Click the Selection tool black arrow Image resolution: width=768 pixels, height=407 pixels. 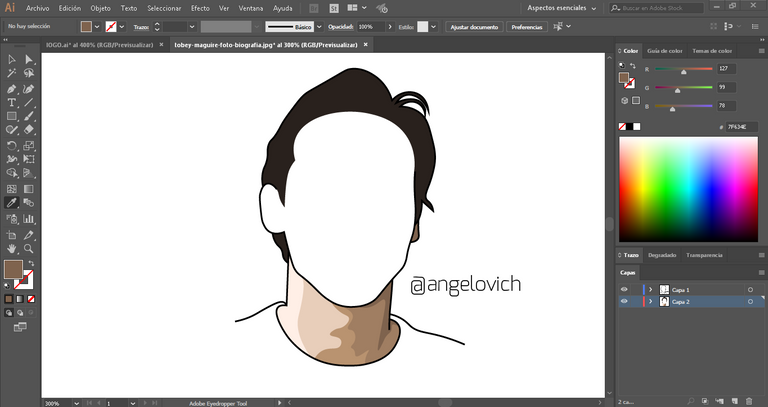pyautogui.click(x=12, y=59)
